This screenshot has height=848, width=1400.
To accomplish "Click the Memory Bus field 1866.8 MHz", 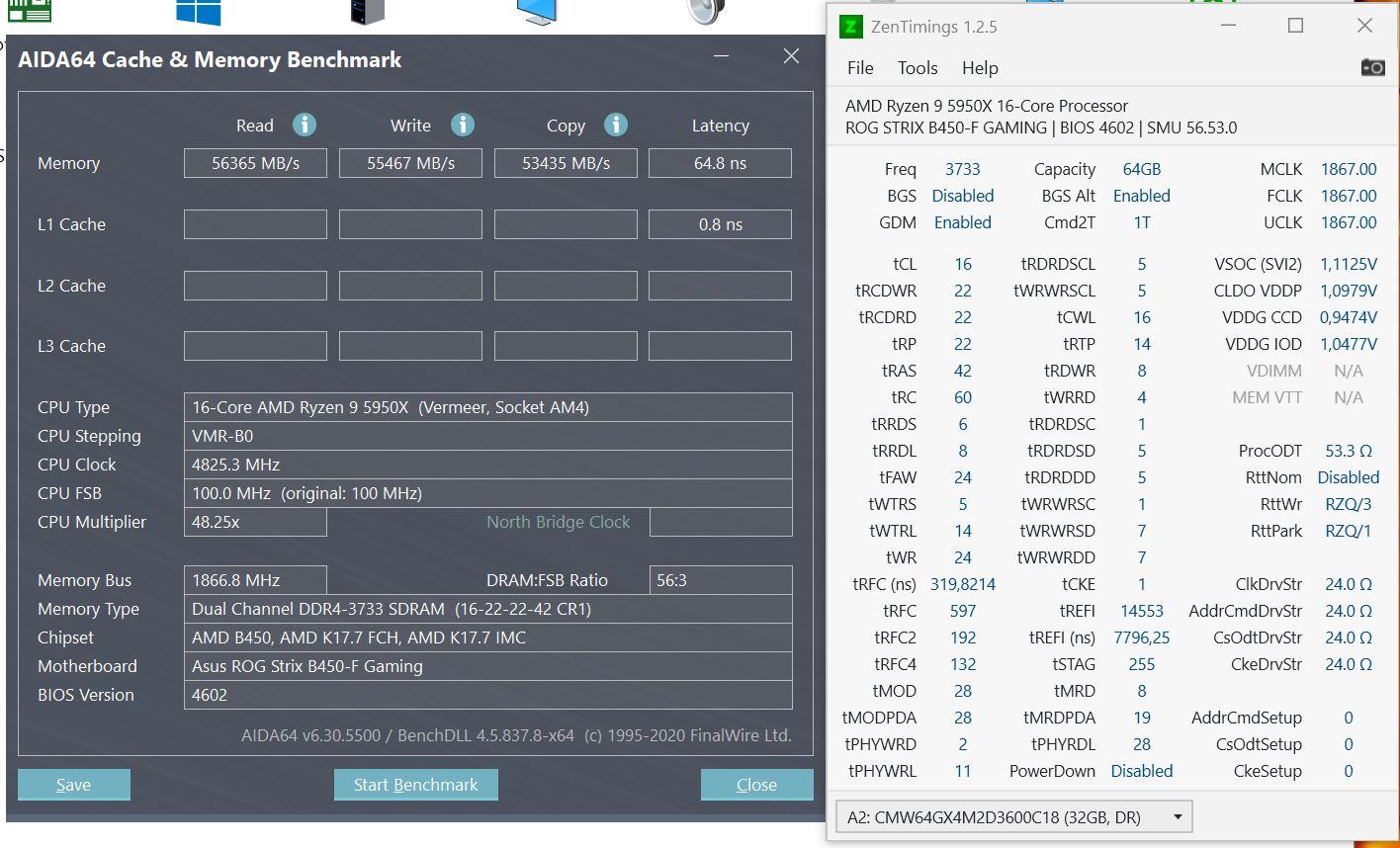I will pyautogui.click(x=255, y=580).
